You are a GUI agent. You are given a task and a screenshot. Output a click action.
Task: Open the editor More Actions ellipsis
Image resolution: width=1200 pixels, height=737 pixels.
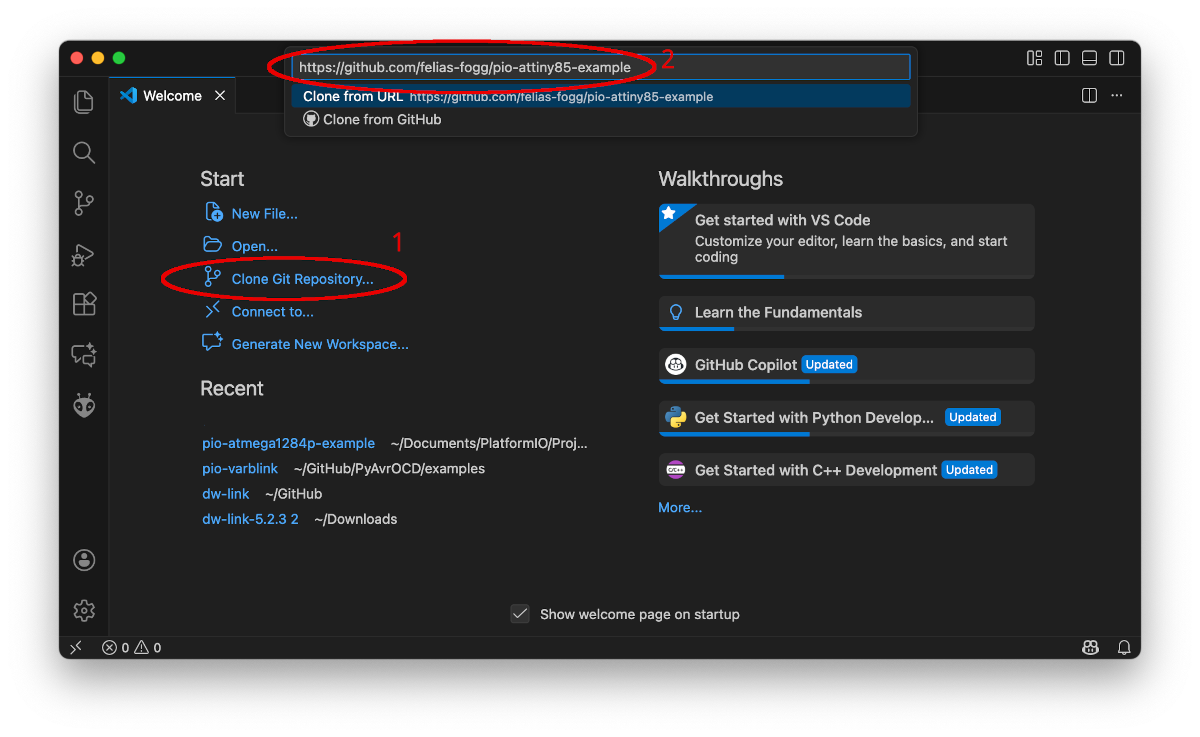click(1117, 95)
